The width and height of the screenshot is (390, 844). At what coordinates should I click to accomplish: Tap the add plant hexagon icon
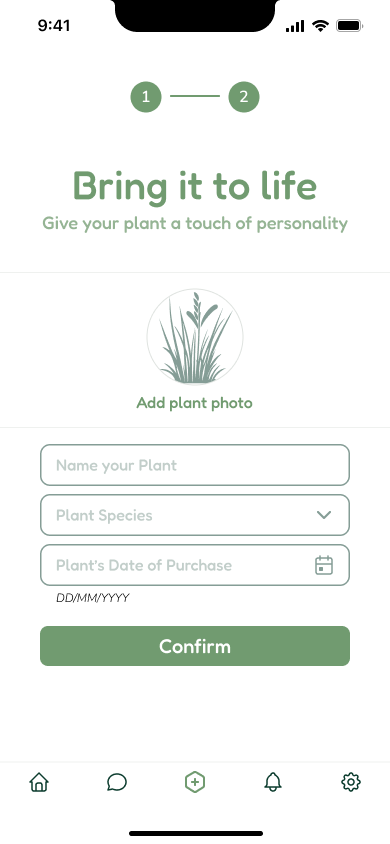pyautogui.click(x=195, y=782)
